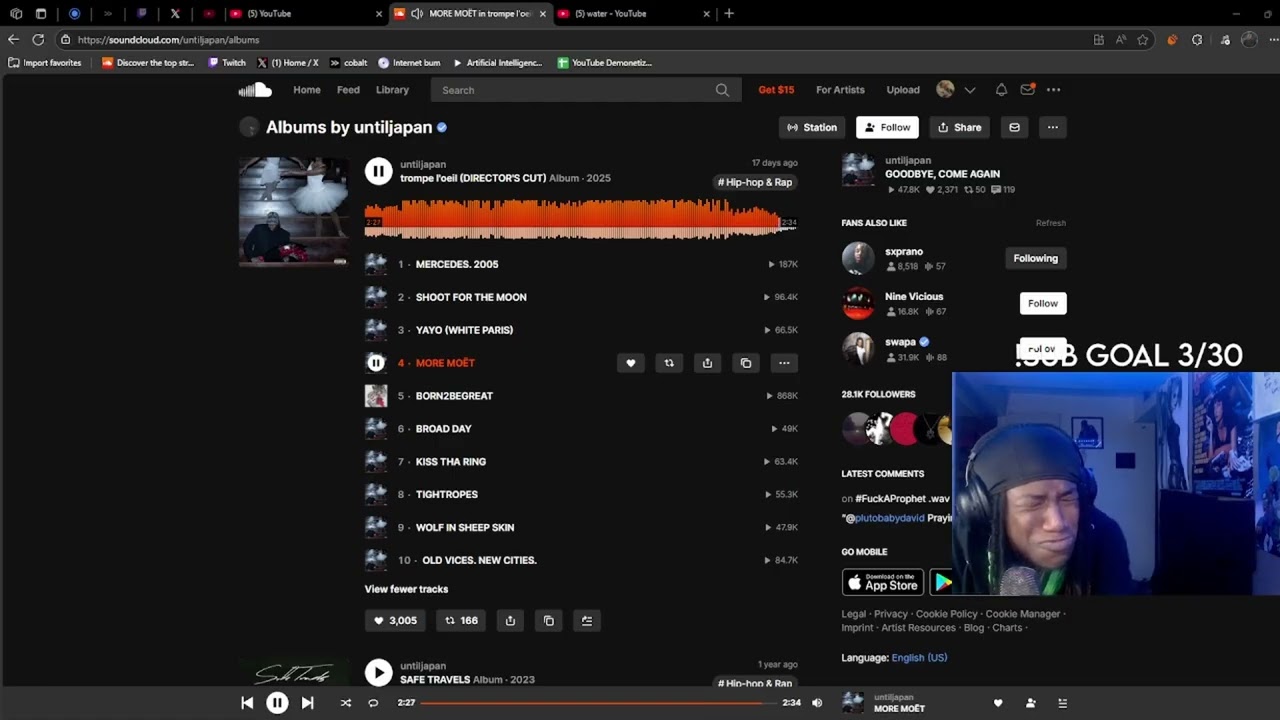Skip to the next track in player bar
1280x720 pixels.
307,703
